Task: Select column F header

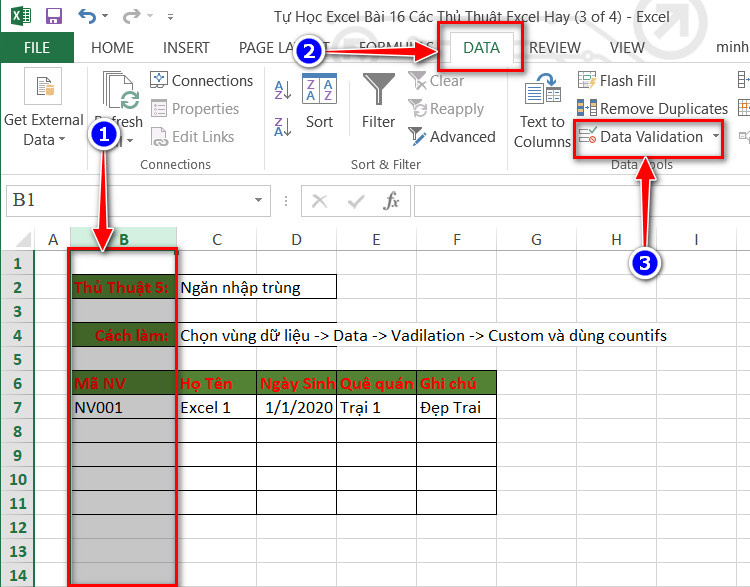Action: 457,239
